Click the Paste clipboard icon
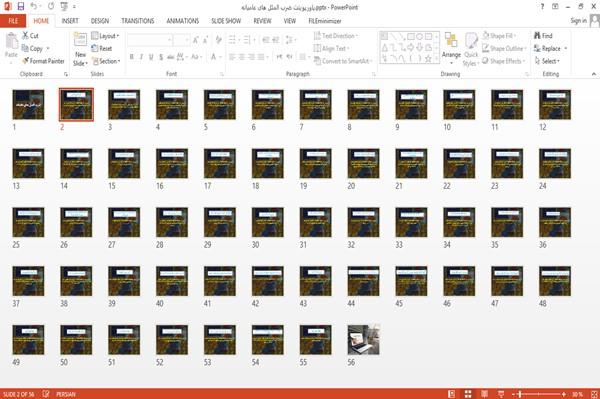Viewport: 600px width, 399px height. click(x=11, y=41)
